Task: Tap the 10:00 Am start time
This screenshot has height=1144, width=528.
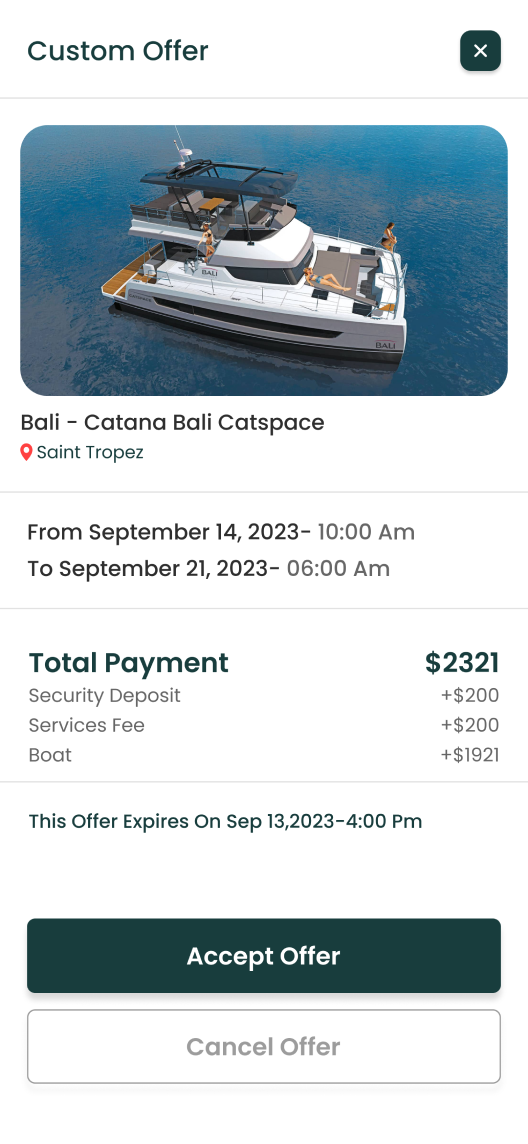Action: point(366,533)
